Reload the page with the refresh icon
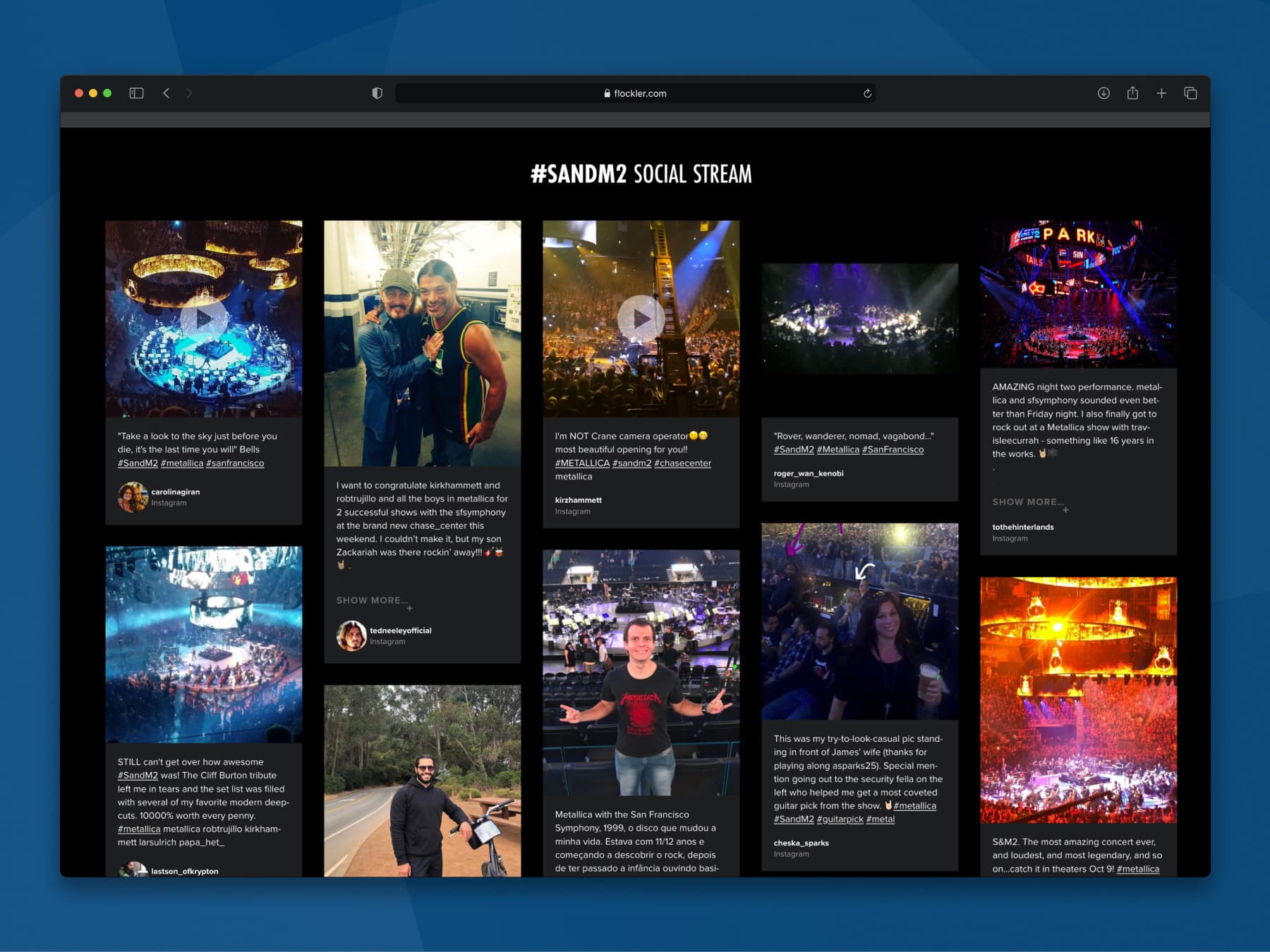This screenshot has height=952, width=1270. (867, 93)
